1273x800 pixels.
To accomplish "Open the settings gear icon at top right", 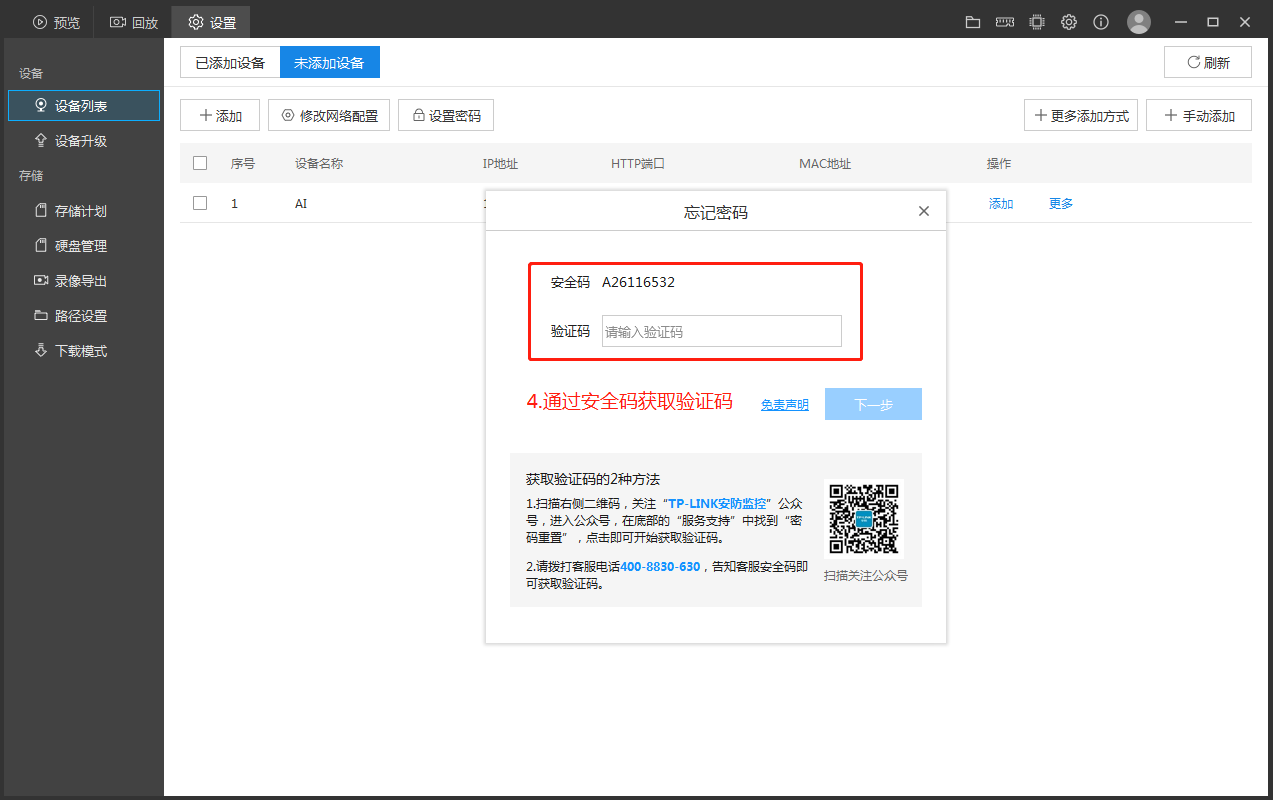I will click(x=1069, y=22).
